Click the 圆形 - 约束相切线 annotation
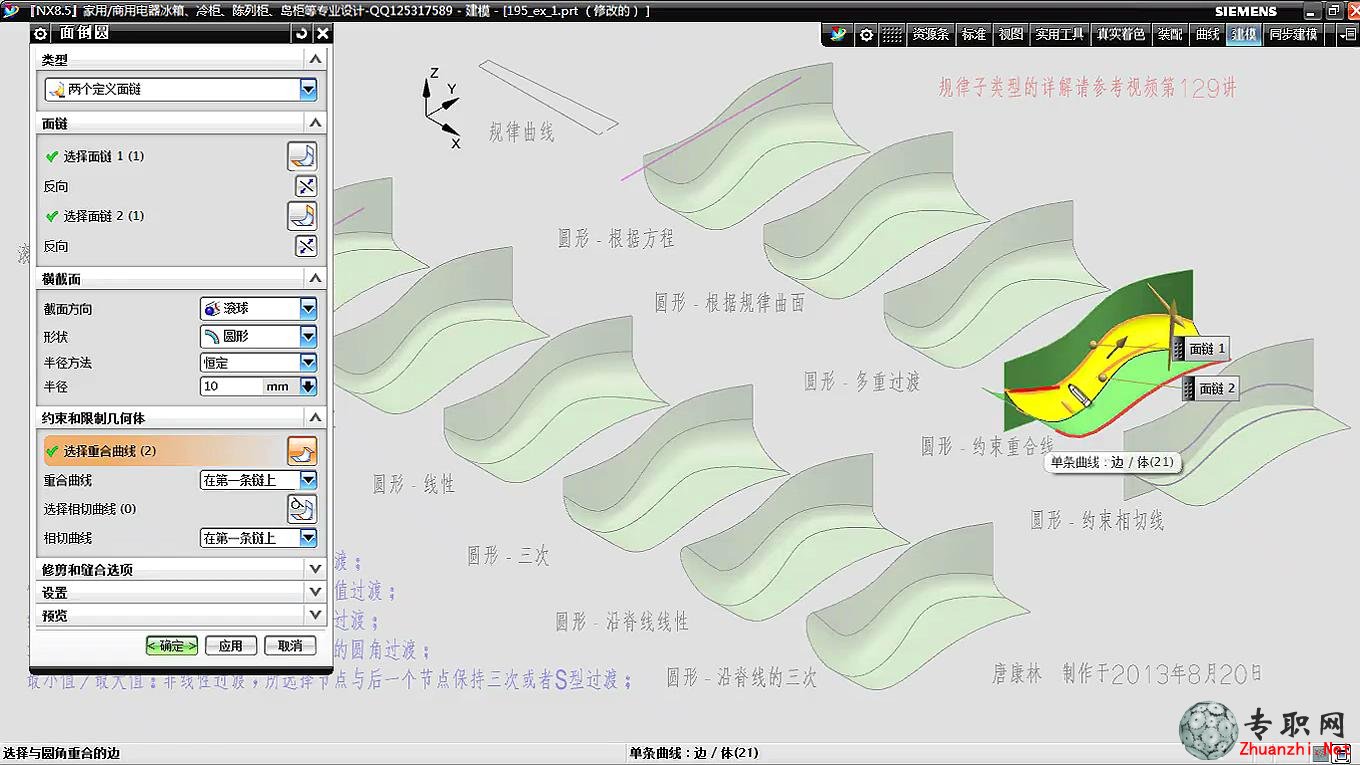The image size is (1360, 765). click(1098, 520)
